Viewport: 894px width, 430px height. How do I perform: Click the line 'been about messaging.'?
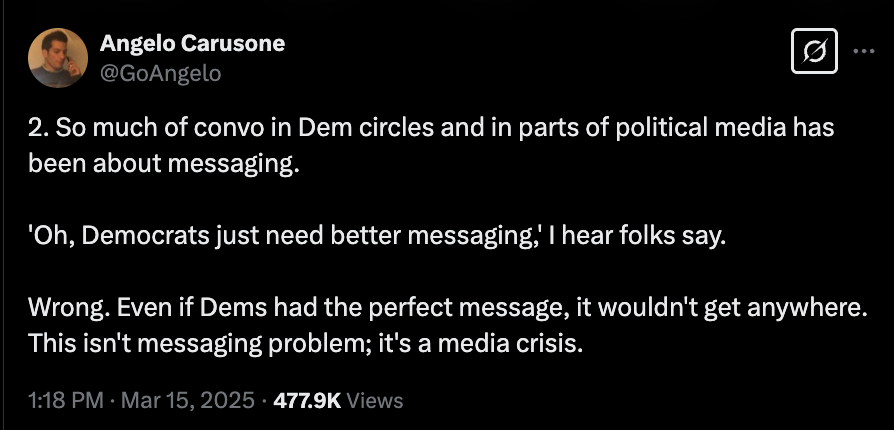tap(164, 164)
